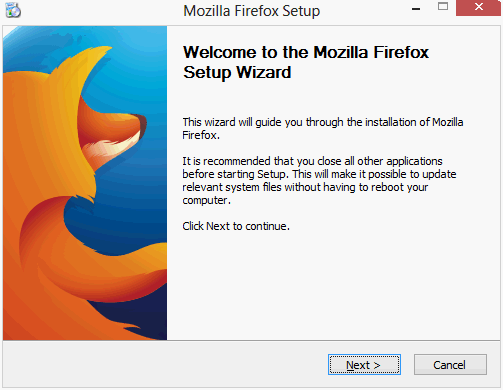Open the installer icon system menu
Screen dimensions: 503x390
click(x=13, y=10)
